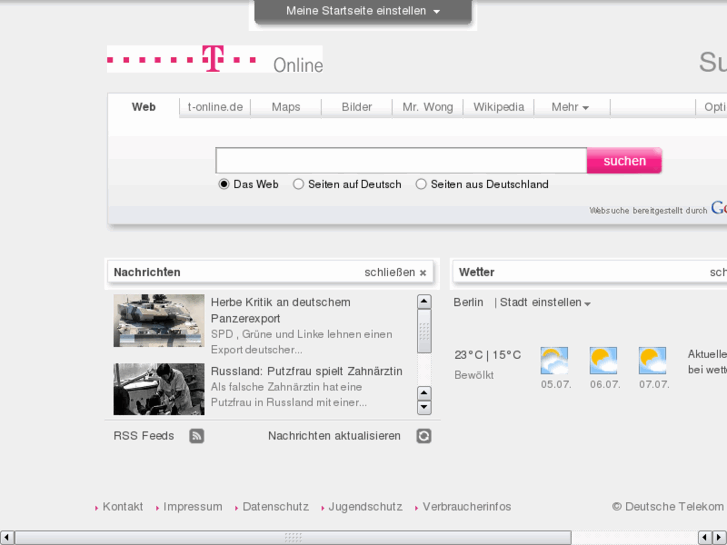
Task: Switch to the Mr. Wong tab
Action: tap(427, 107)
